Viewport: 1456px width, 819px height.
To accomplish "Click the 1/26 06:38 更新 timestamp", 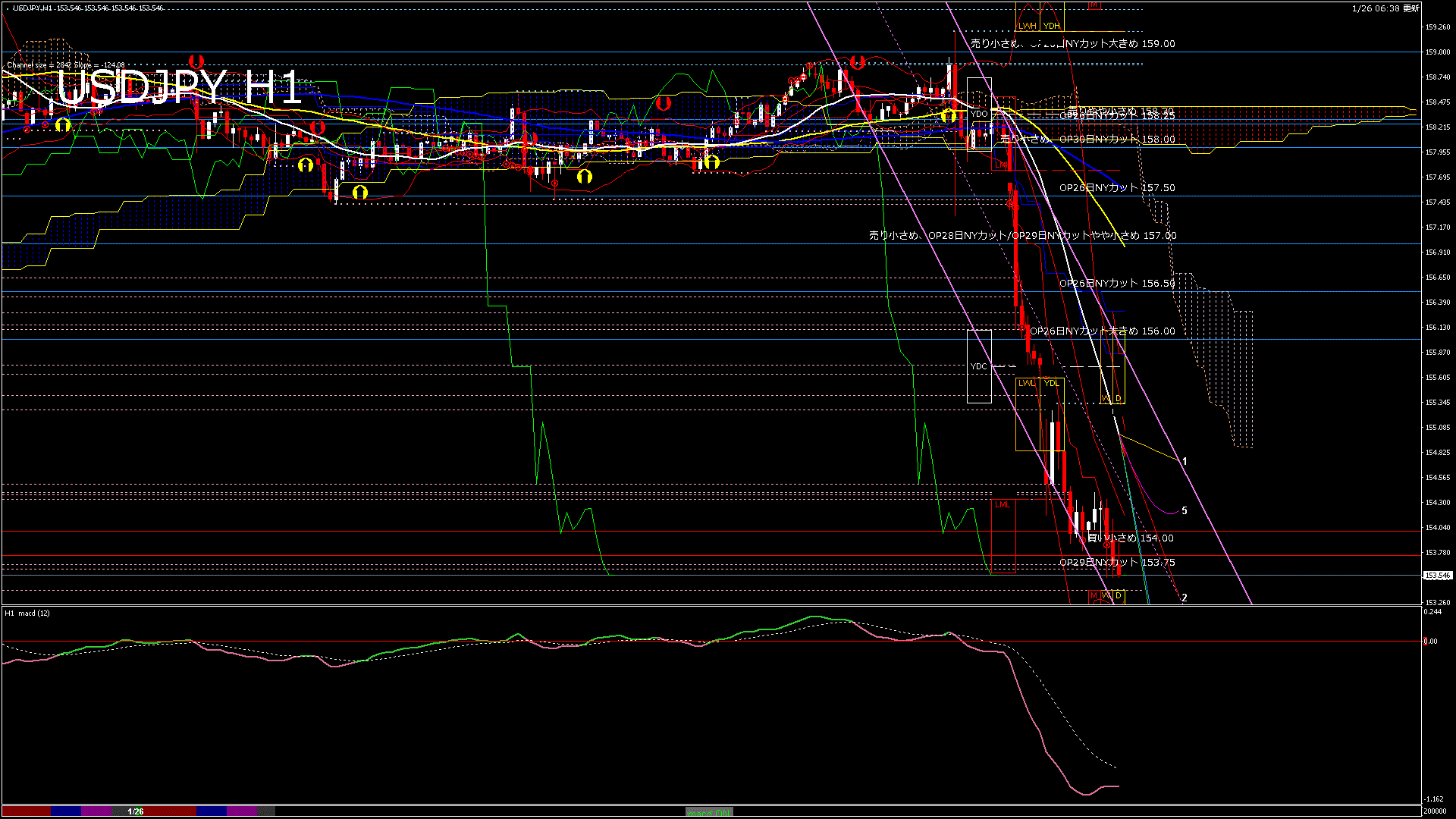I will [x=1385, y=8].
